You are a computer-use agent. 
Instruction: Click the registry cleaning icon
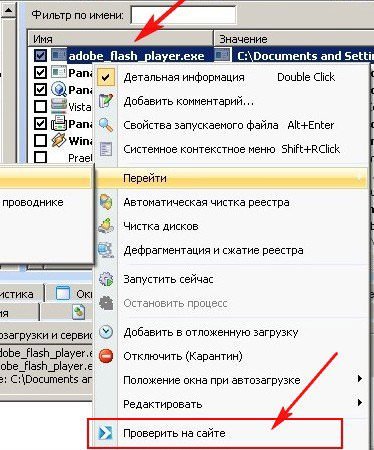(x=106, y=202)
